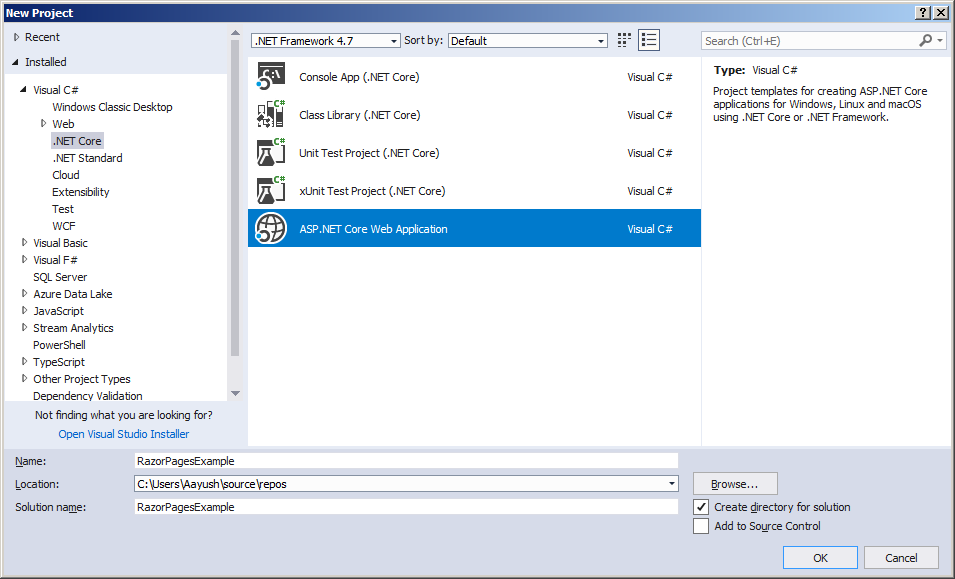Choose the Unit Test Project template icon
955x579 pixels.
pos(272,153)
